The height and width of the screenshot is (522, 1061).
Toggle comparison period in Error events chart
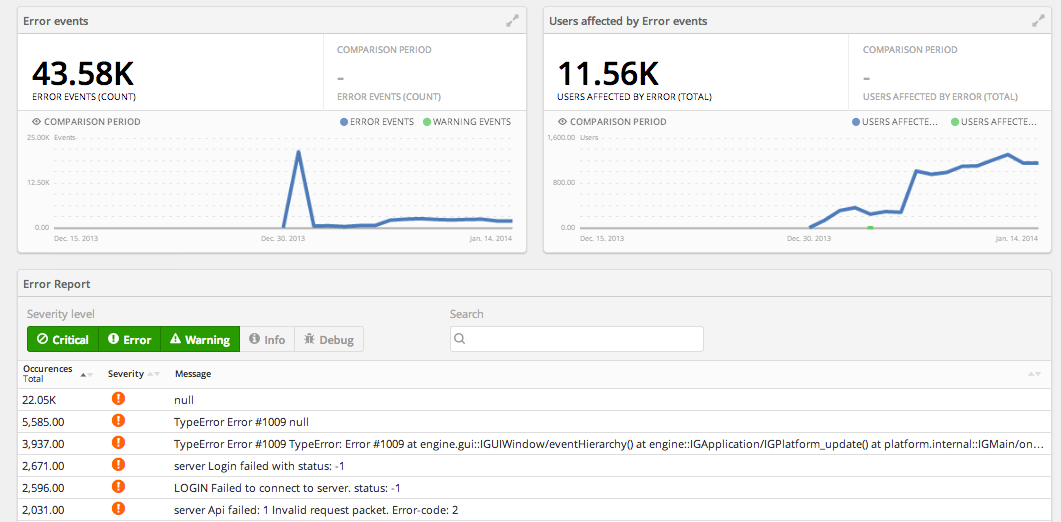coord(86,122)
